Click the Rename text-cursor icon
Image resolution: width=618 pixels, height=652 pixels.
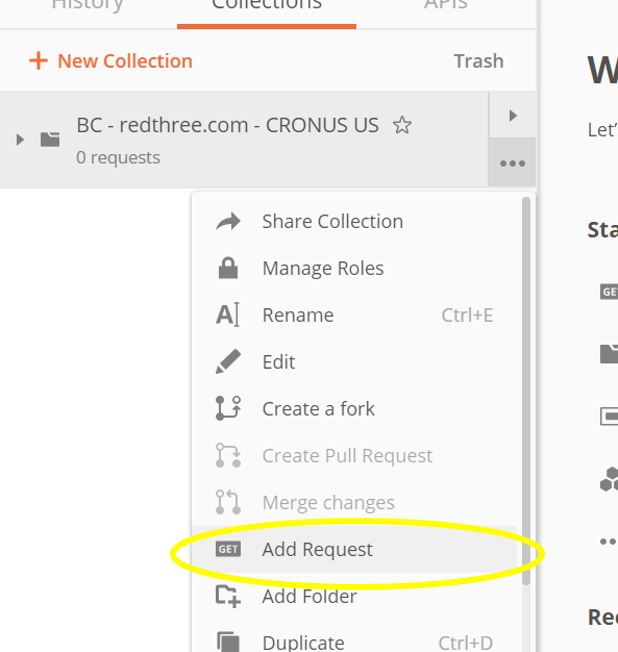pos(227,315)
